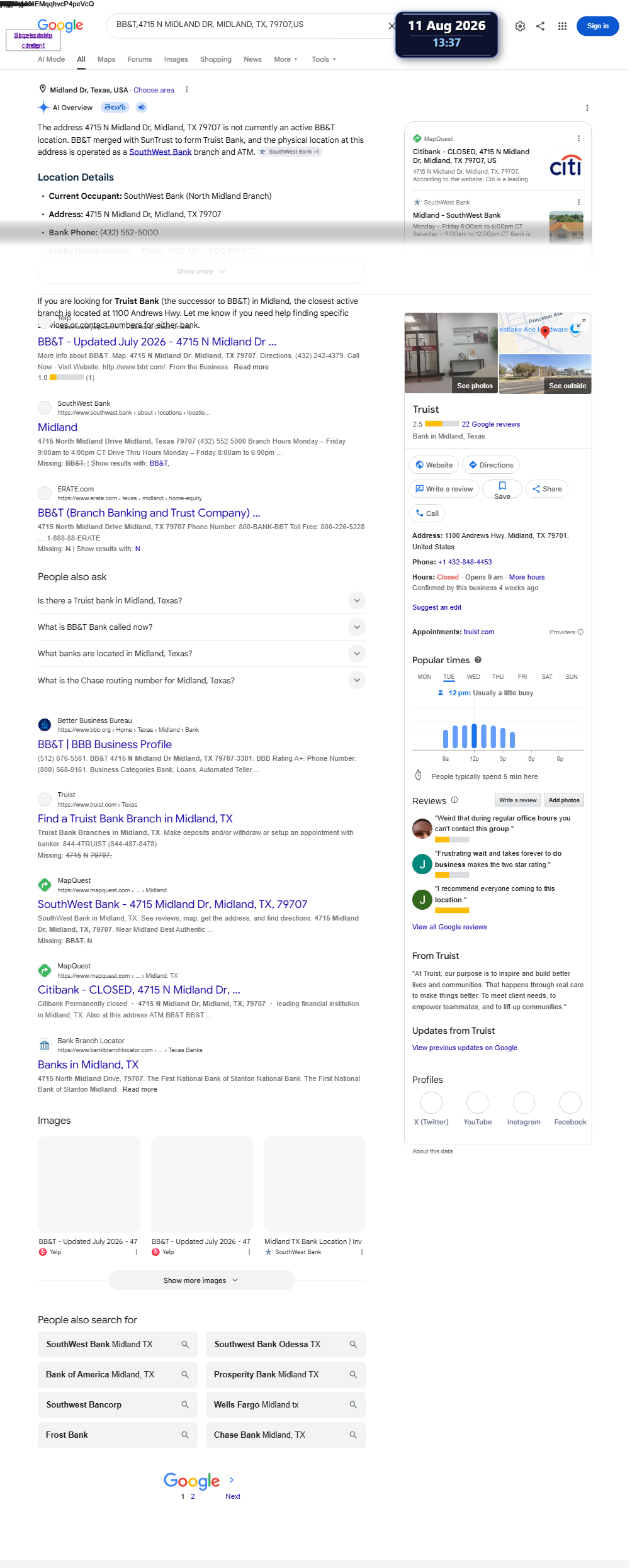Viewport: 637px width, 1568px height.
Task: Expand Show more images
Action: click(201, 1280)
